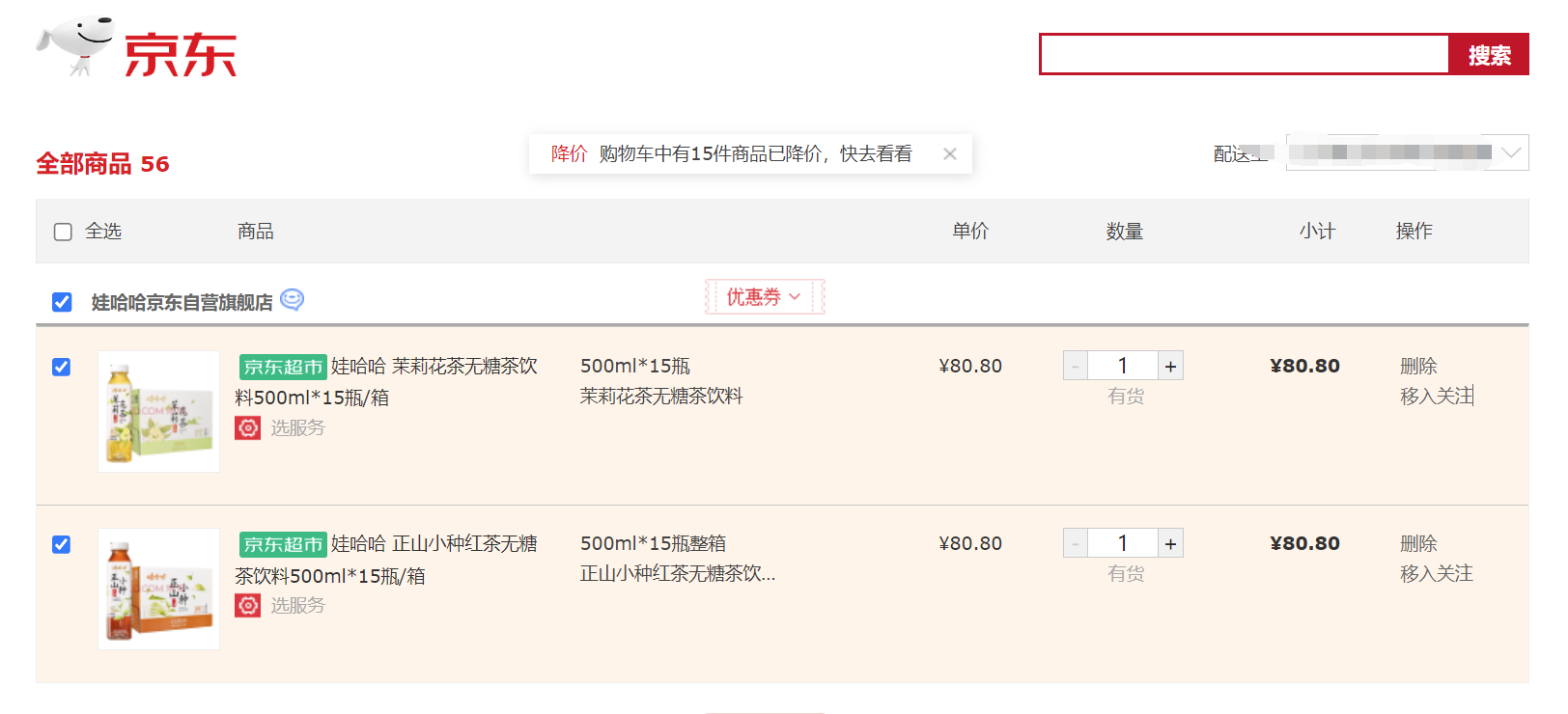
Task: Click 有货 stock status under jasmine tea
Action: [x=1126, y=396]
